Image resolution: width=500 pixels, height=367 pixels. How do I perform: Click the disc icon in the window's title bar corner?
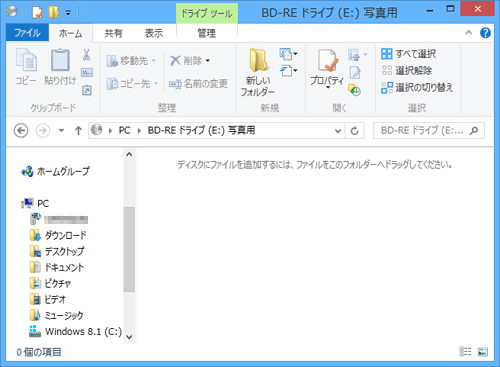coord(12,12)
